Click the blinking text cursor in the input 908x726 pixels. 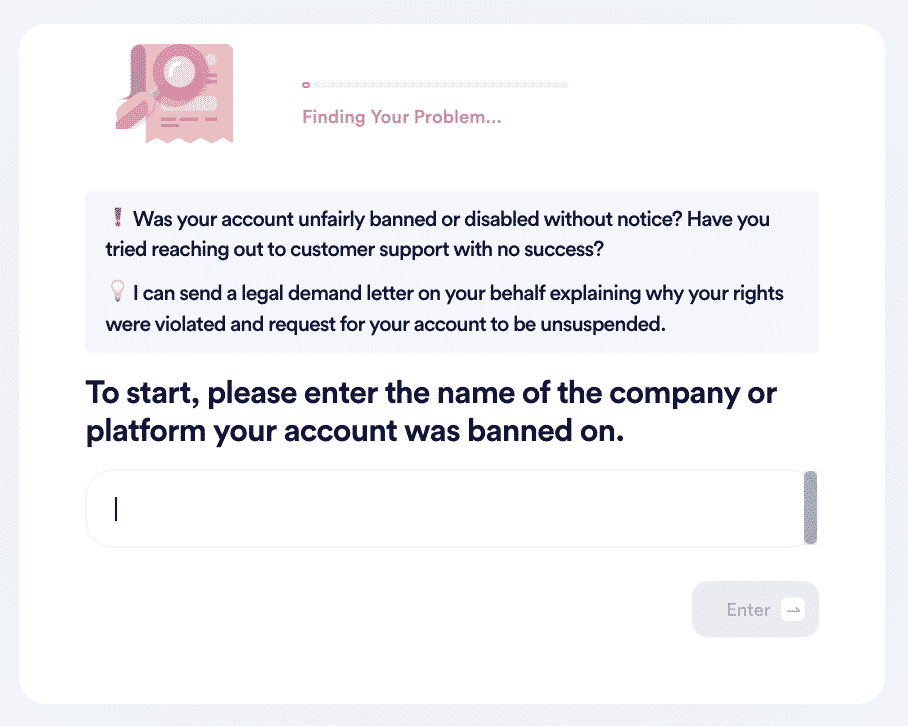coord(116,509)
